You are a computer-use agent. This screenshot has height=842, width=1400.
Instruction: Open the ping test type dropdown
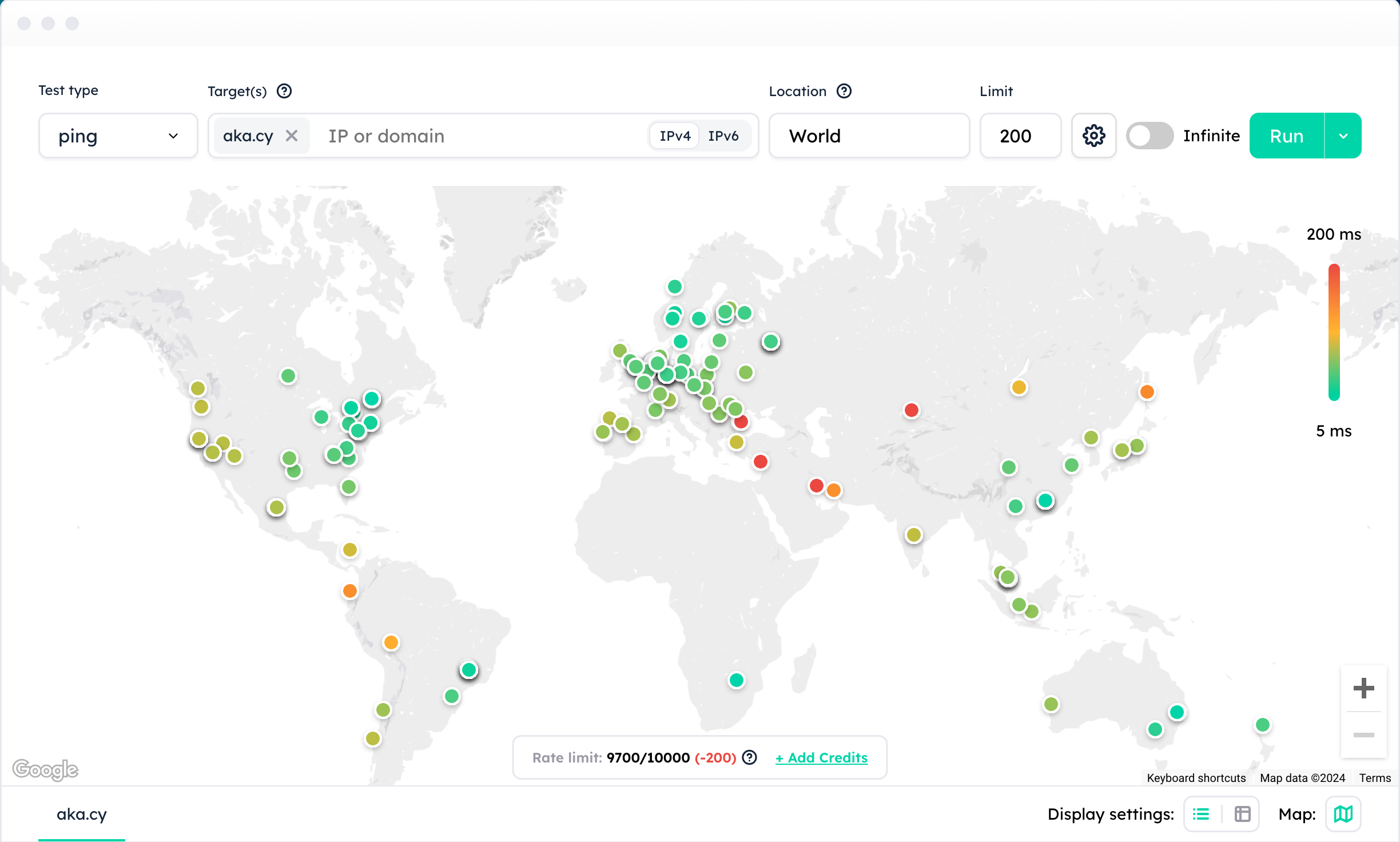pos(118,136)
